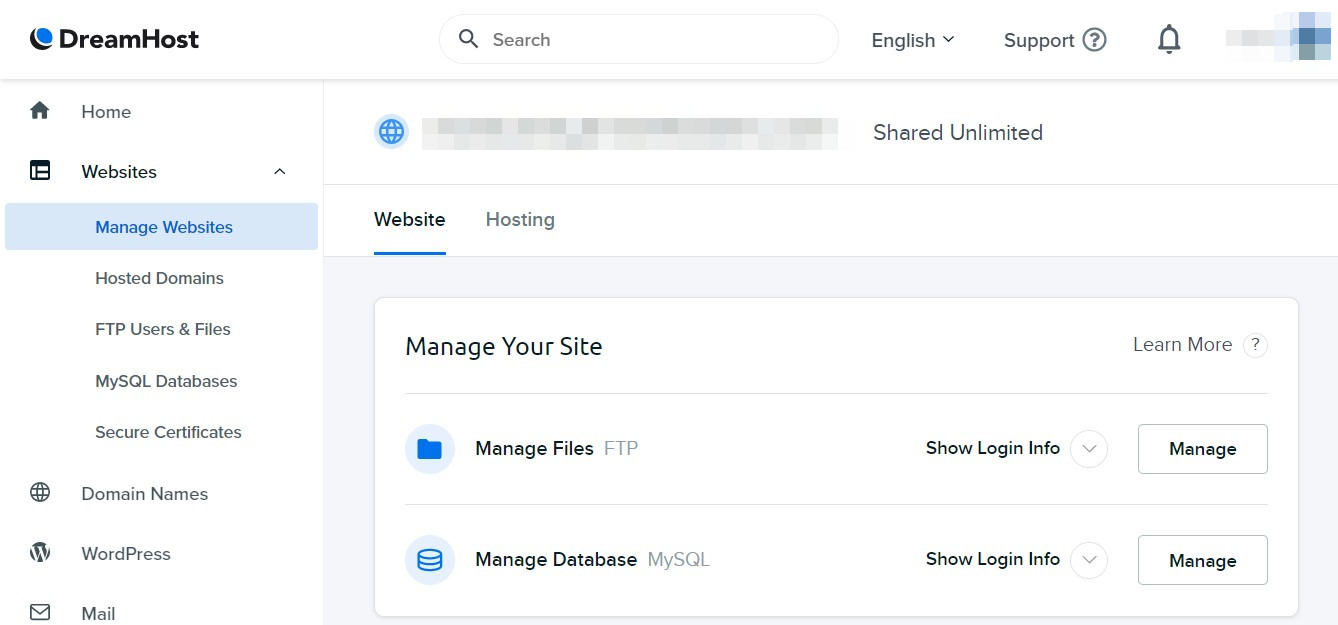The height and width of the screenshot is (625, 1338).
Task: Open the notifications bell icon
Action: click(x=1169, y=40)
